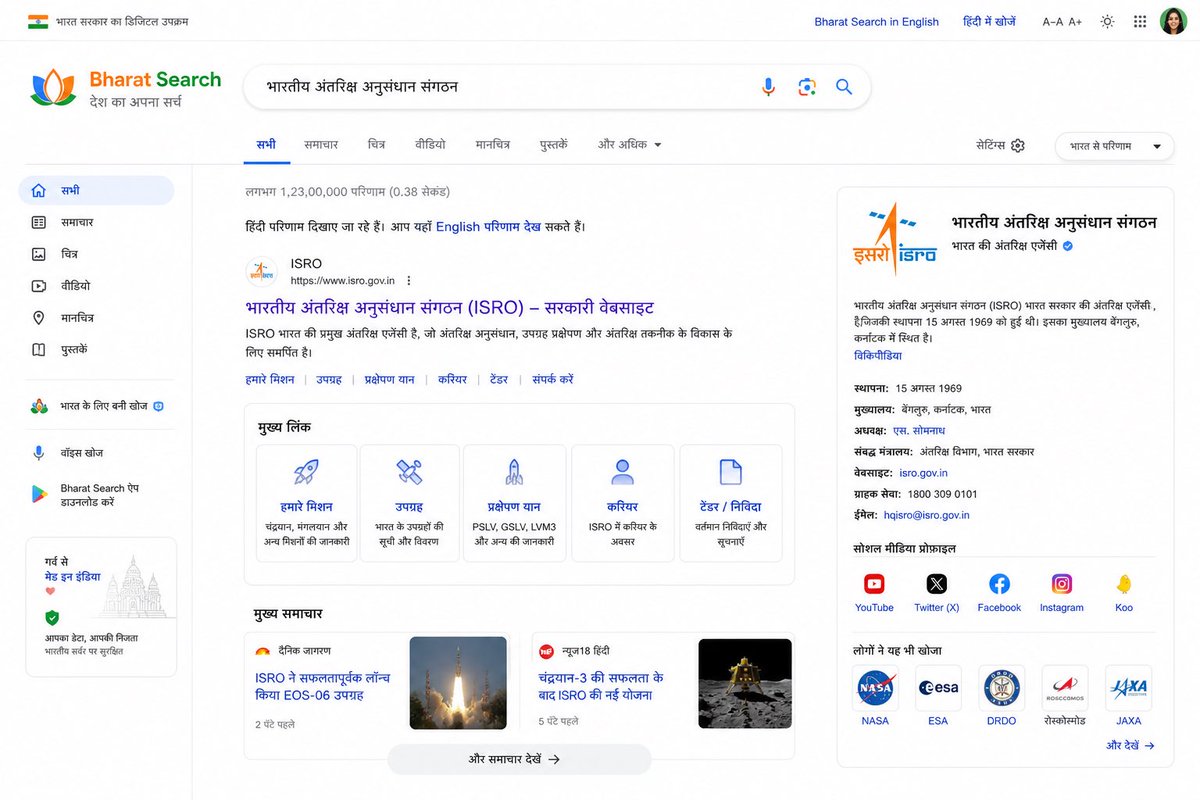The image size is (1200, 800).
Task: Click the hqisro@isro.gov.in email link
Action: coord(926,515)
